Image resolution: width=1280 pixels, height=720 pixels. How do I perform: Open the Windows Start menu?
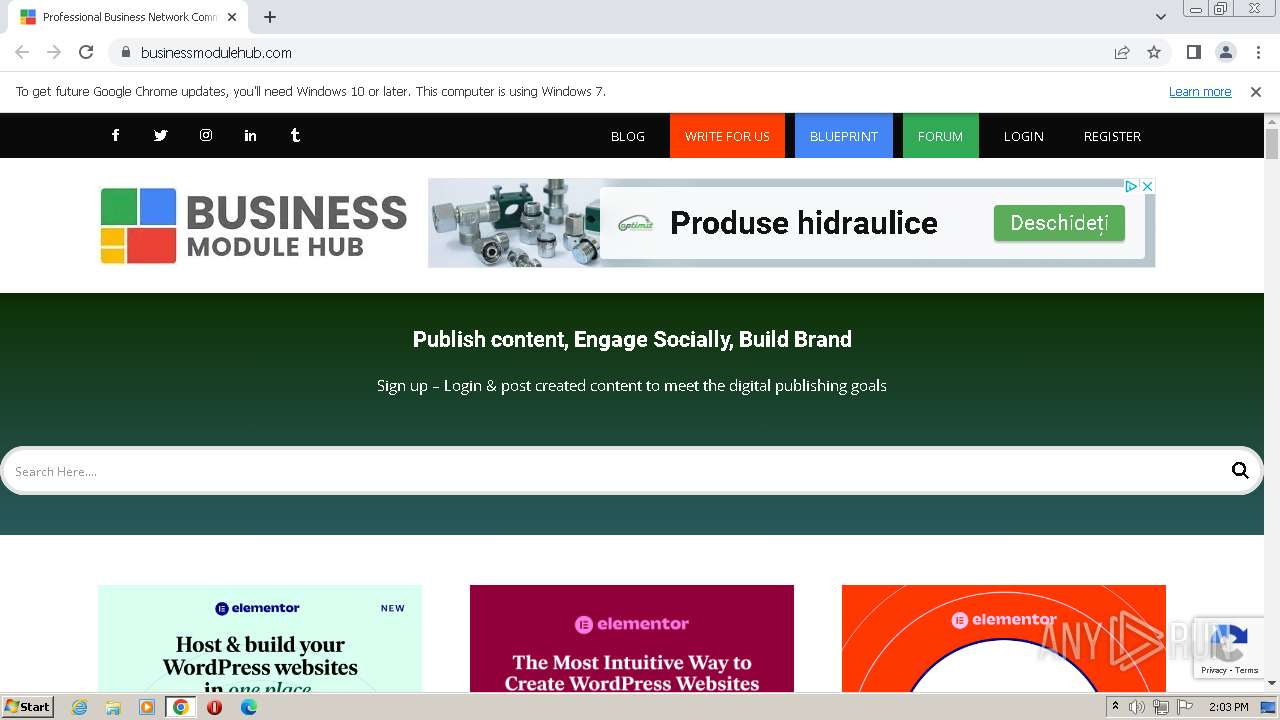[x=27, y=707]
